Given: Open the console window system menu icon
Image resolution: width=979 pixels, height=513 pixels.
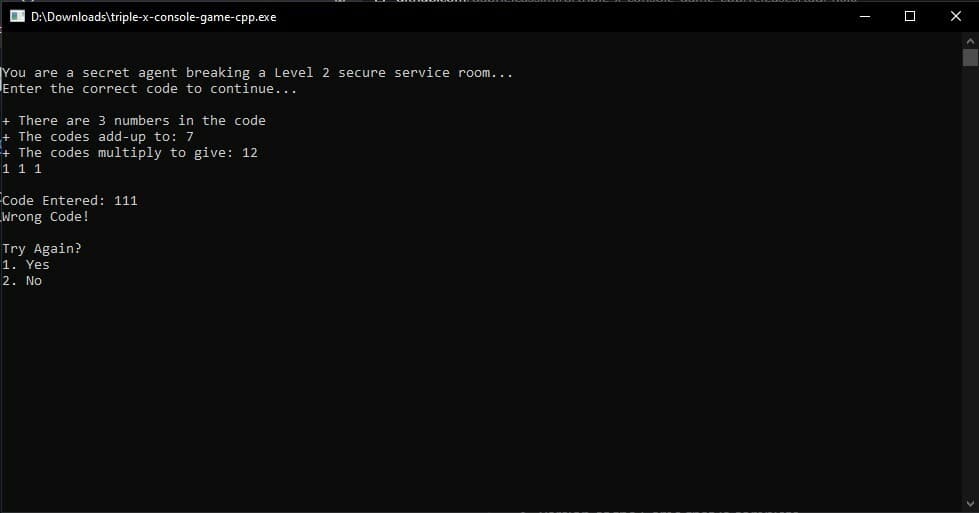Looking at the screenshot, I should coord(17,16).
